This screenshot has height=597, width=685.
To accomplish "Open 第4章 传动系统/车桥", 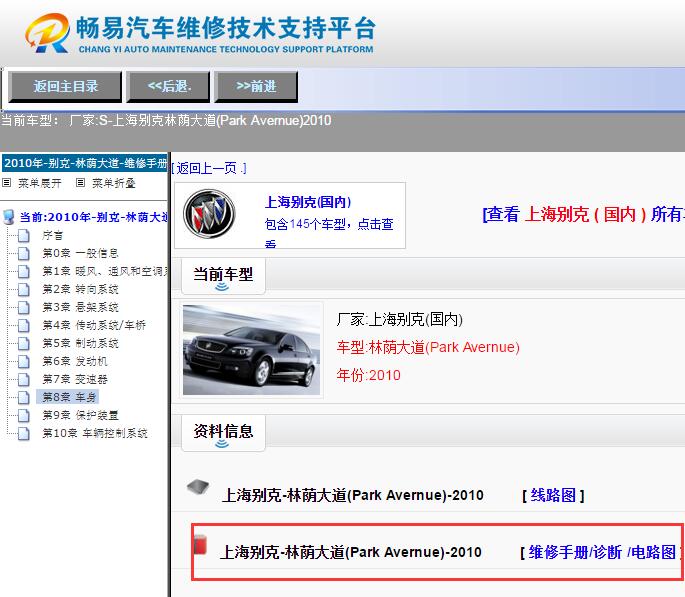I will pos(94,325).
